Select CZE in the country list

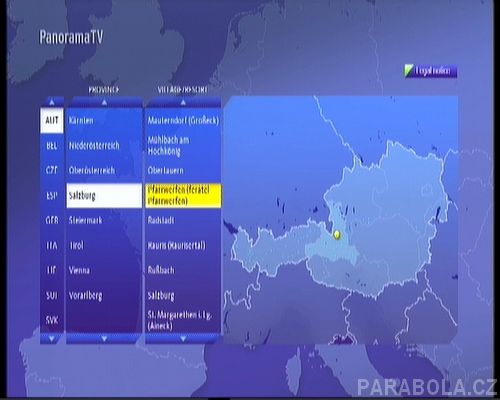(52, 170)
